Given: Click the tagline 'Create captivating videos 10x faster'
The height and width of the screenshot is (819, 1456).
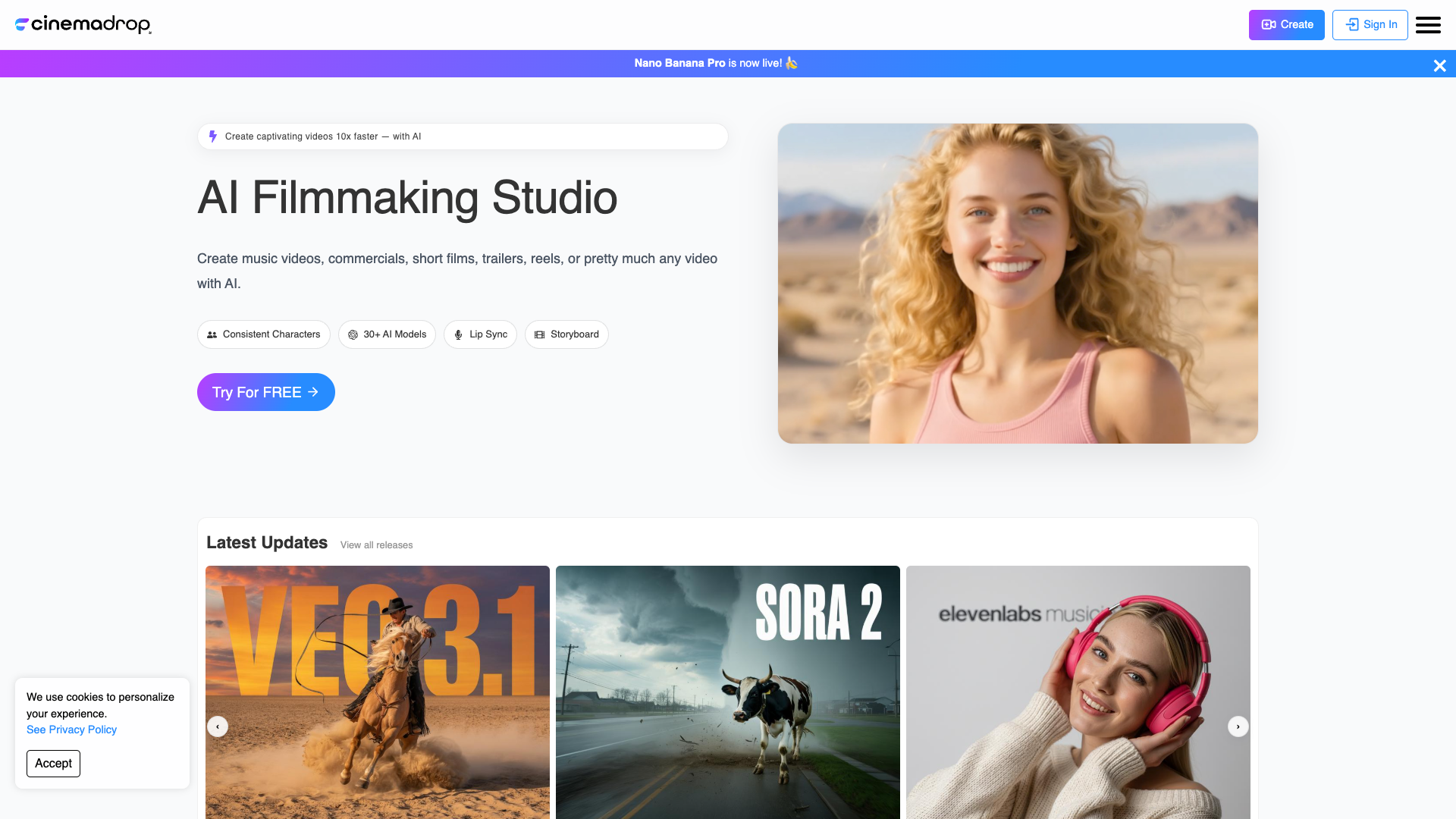Looking at the screenshot, I should (323, 136).
